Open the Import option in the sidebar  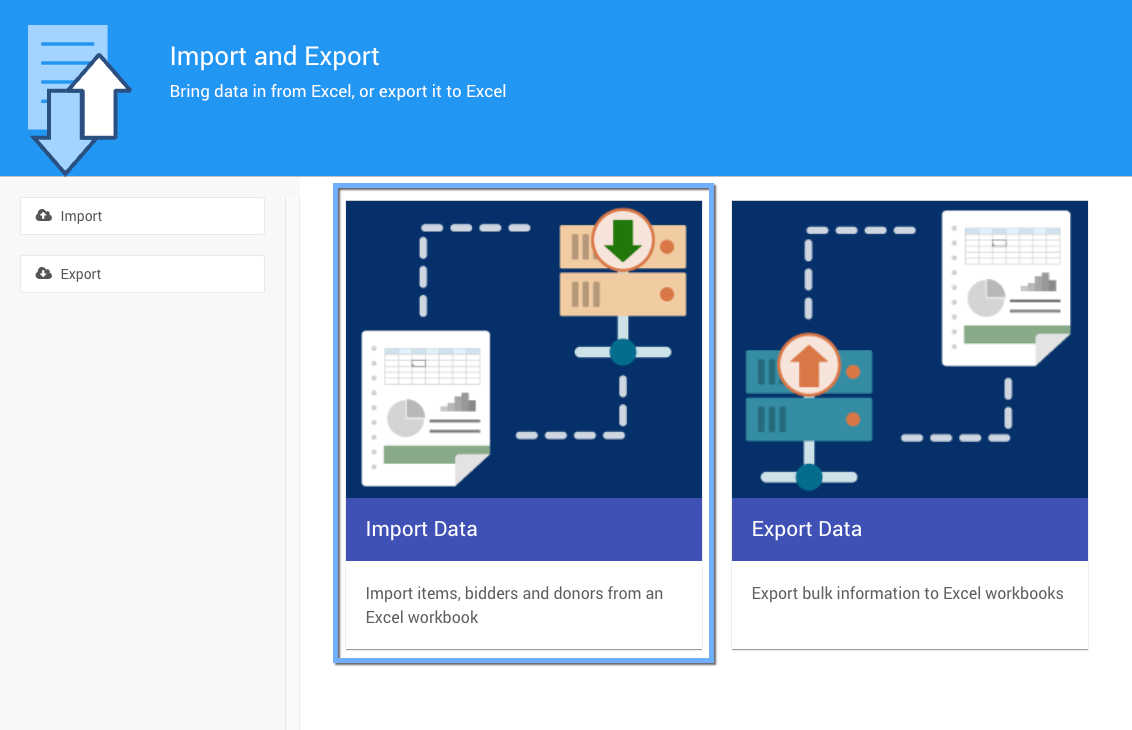click(x=142, y=216)
